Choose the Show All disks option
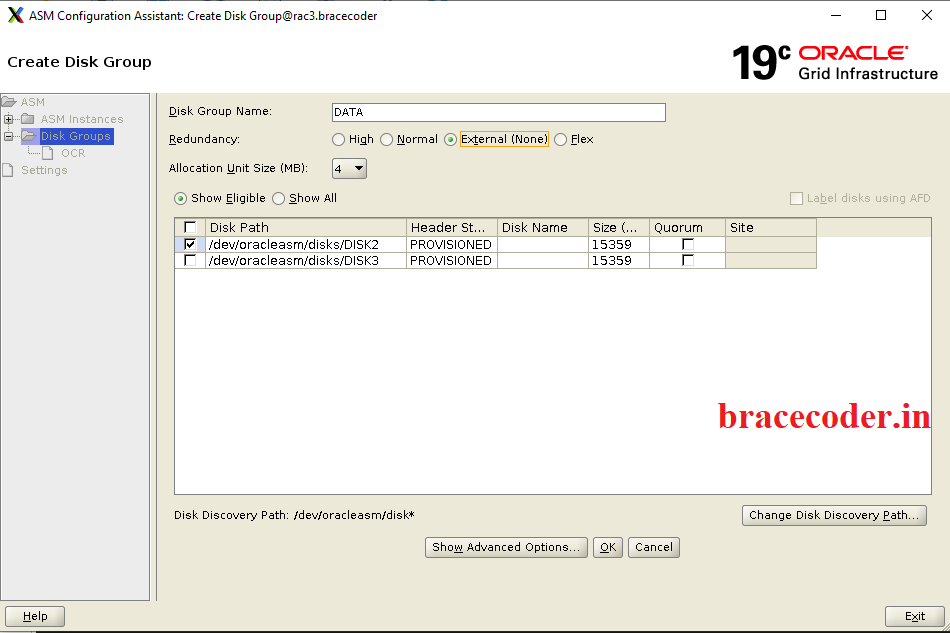Screen dimensions: 950x633 coord(279,199)
